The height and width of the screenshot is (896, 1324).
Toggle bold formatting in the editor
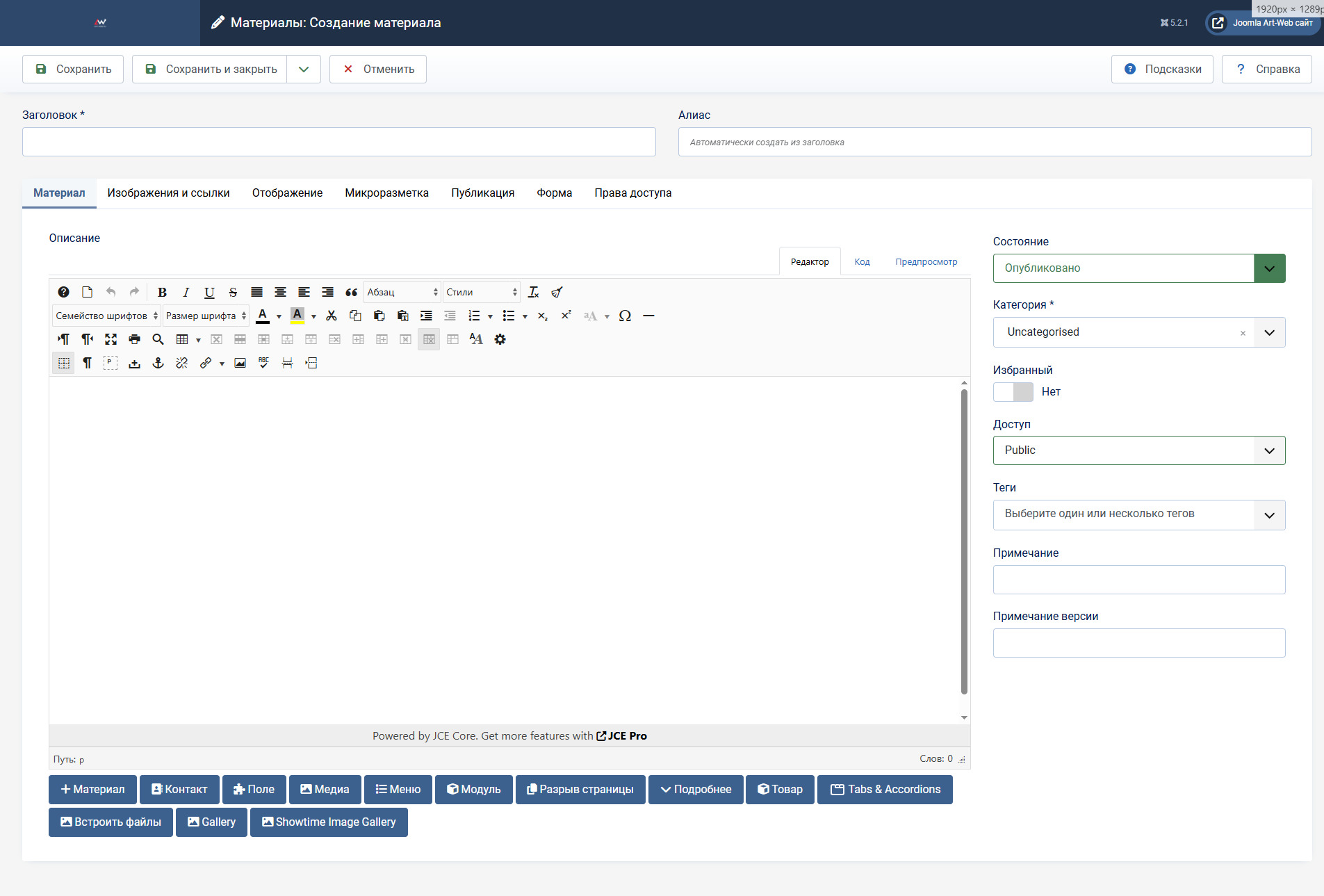pos(162,293)
